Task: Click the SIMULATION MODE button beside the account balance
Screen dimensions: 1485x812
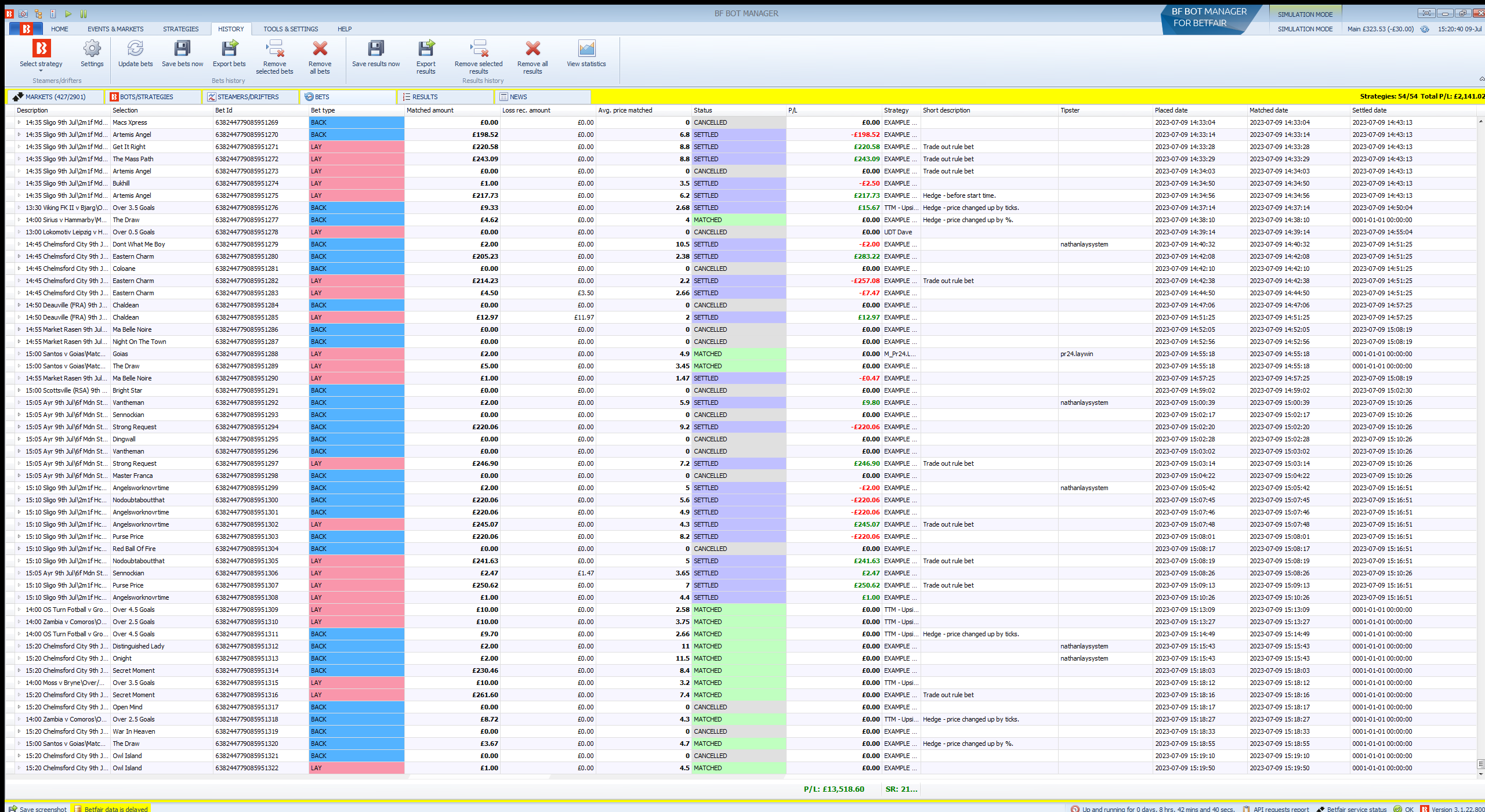Action: click(x=1305, y=29)
